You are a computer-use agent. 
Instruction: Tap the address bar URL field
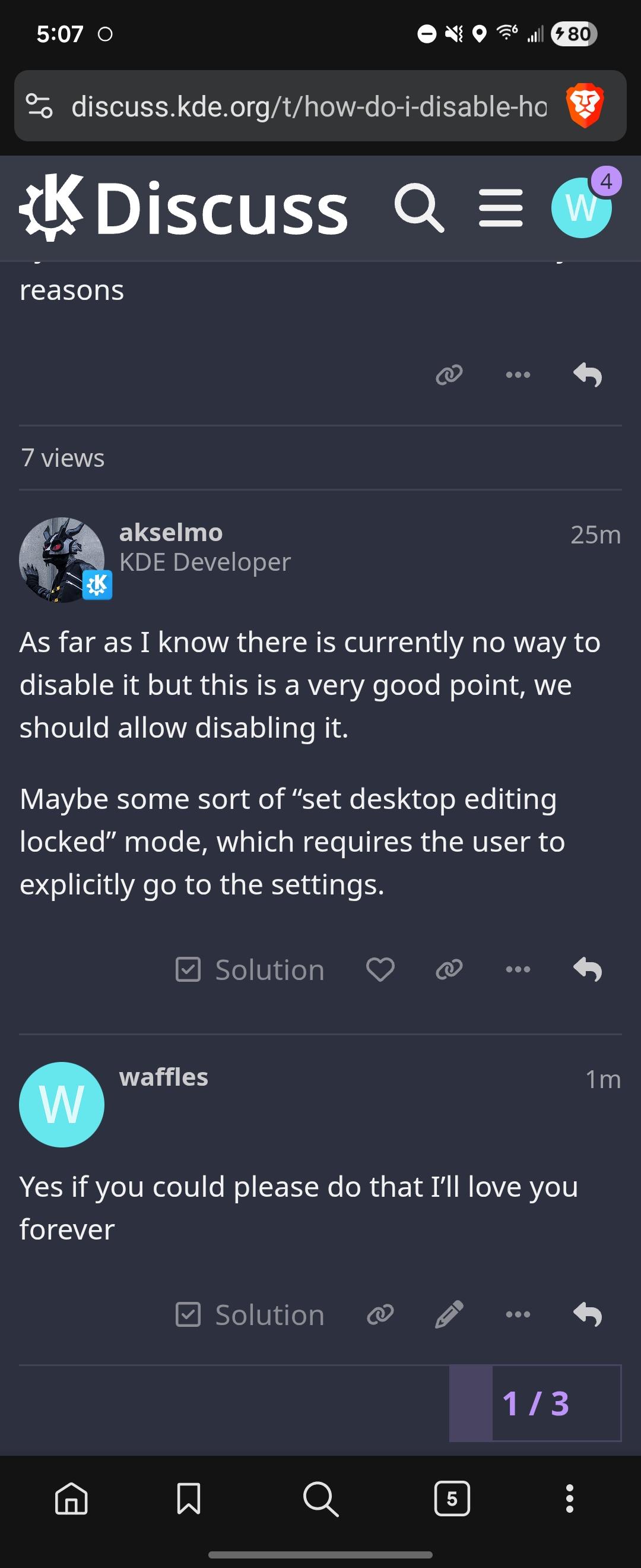309,106
